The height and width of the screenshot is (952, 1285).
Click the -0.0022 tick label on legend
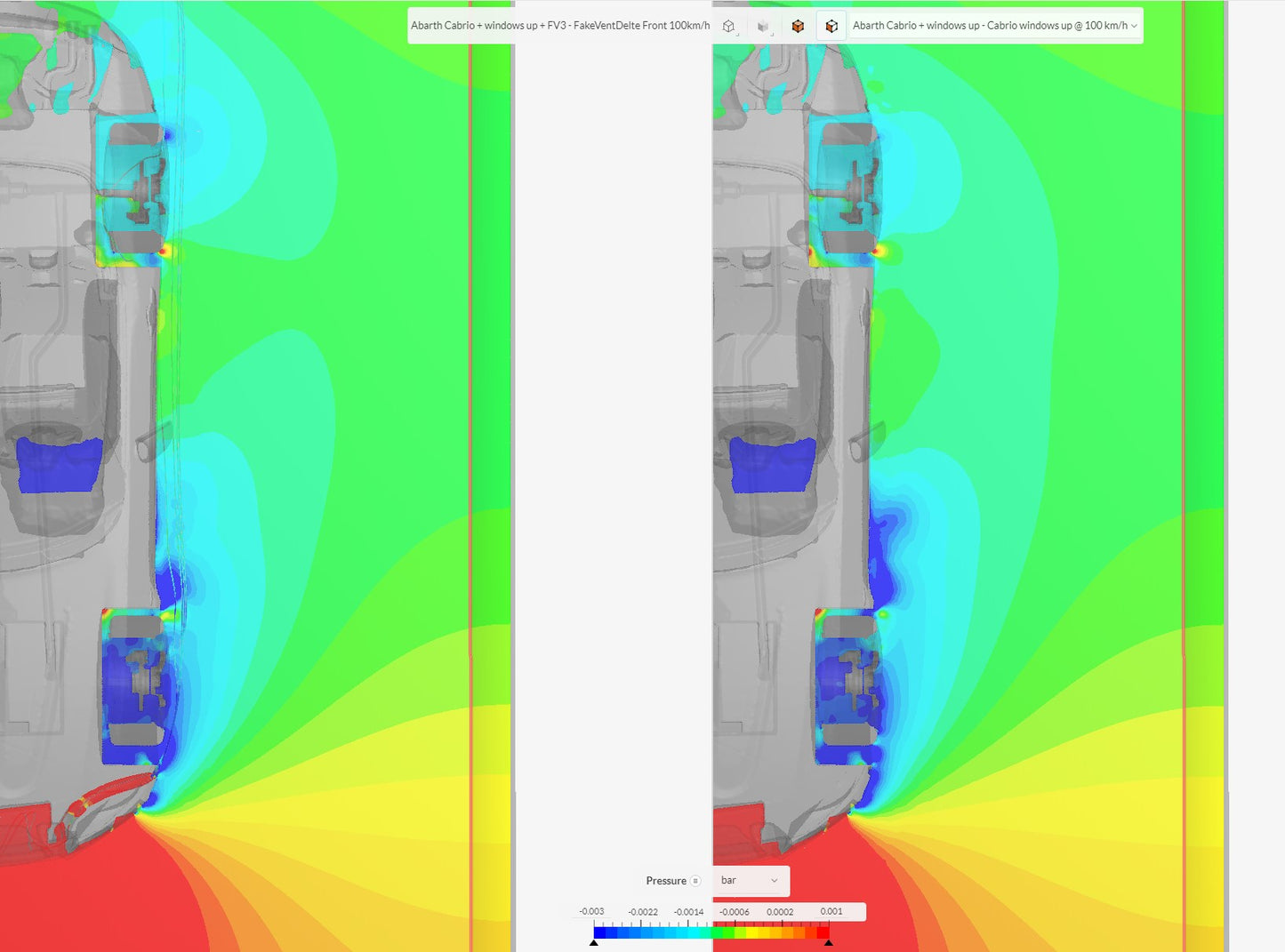[x=643, y=912]
